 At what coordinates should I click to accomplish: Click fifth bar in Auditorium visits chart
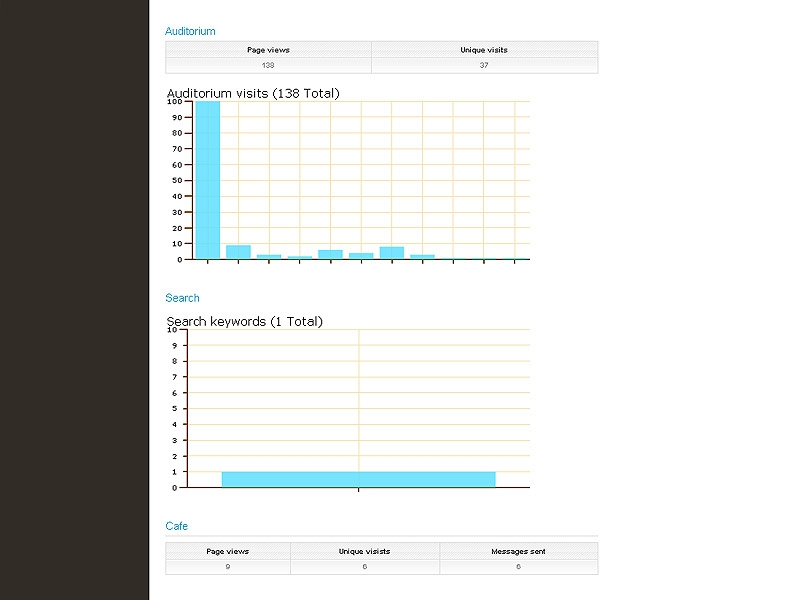point(330,254)
